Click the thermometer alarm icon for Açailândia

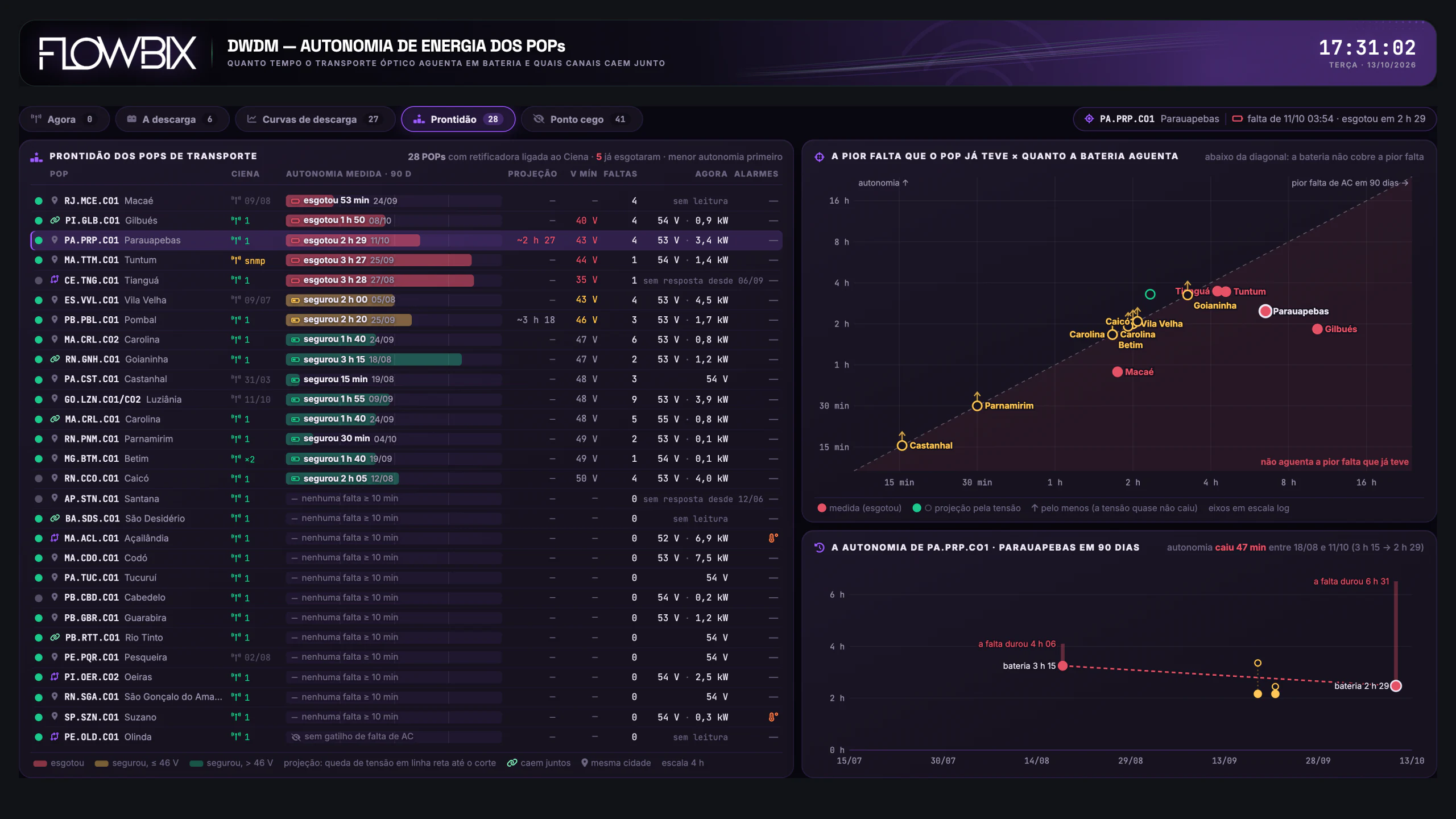click(x=773, y=538)
